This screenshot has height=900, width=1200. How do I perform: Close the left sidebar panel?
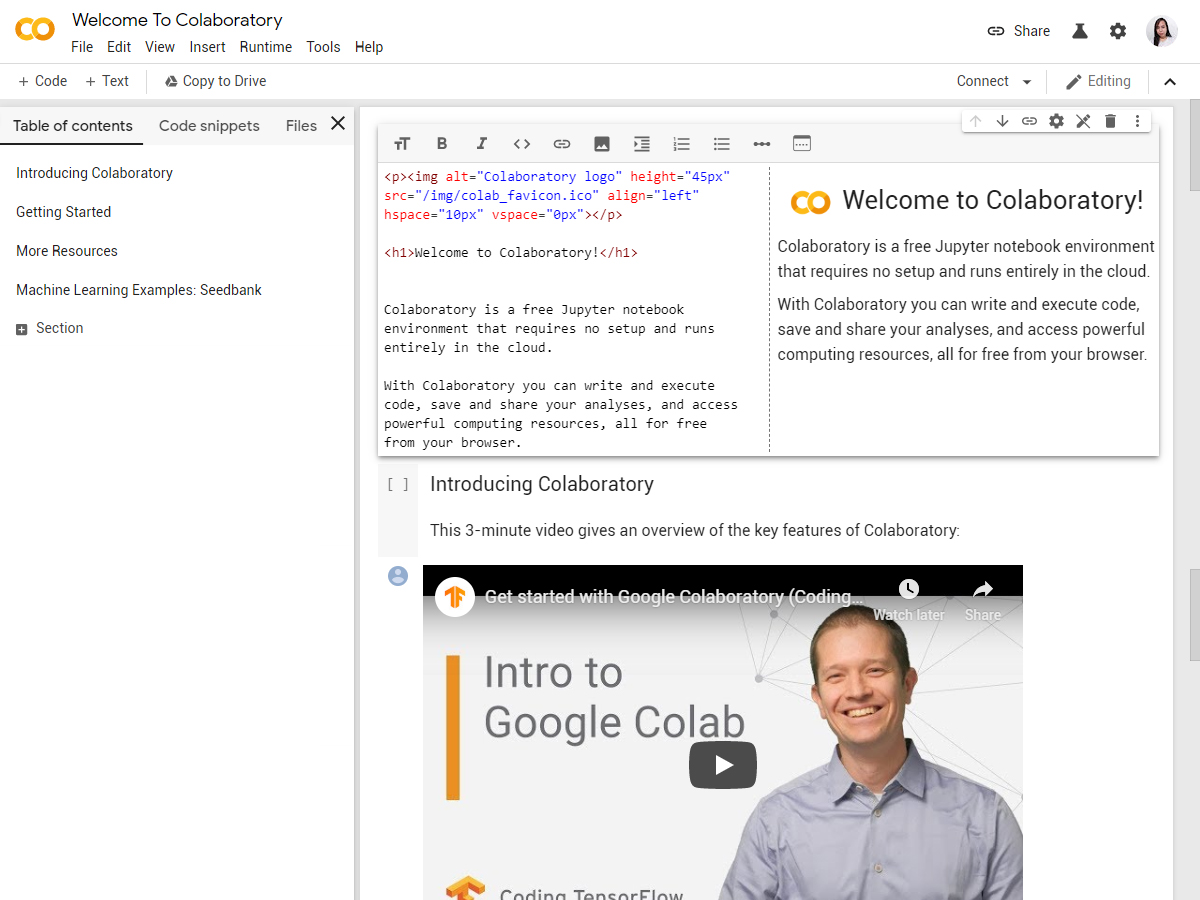point(338,123)
